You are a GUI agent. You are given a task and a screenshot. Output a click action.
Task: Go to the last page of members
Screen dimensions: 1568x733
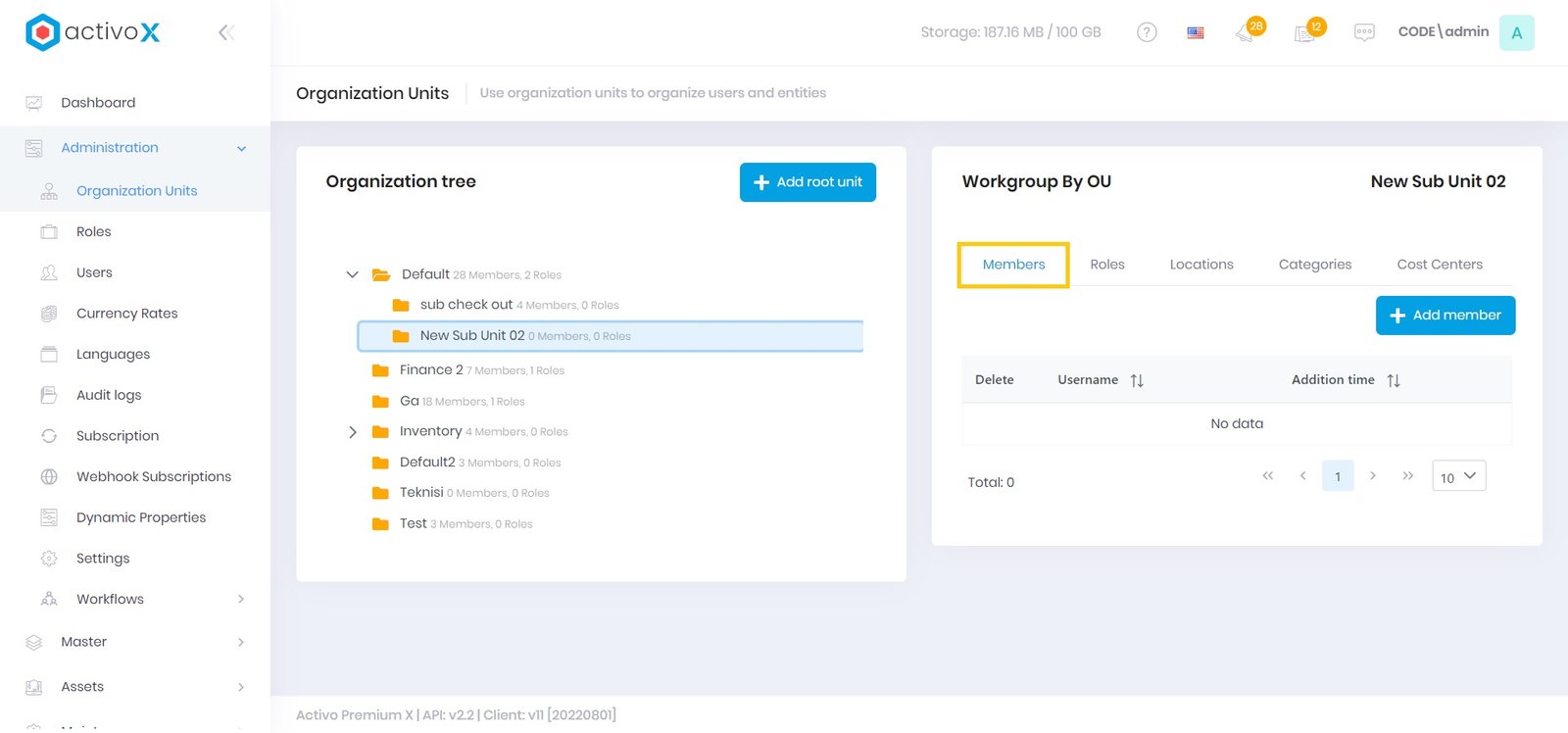1408,476
